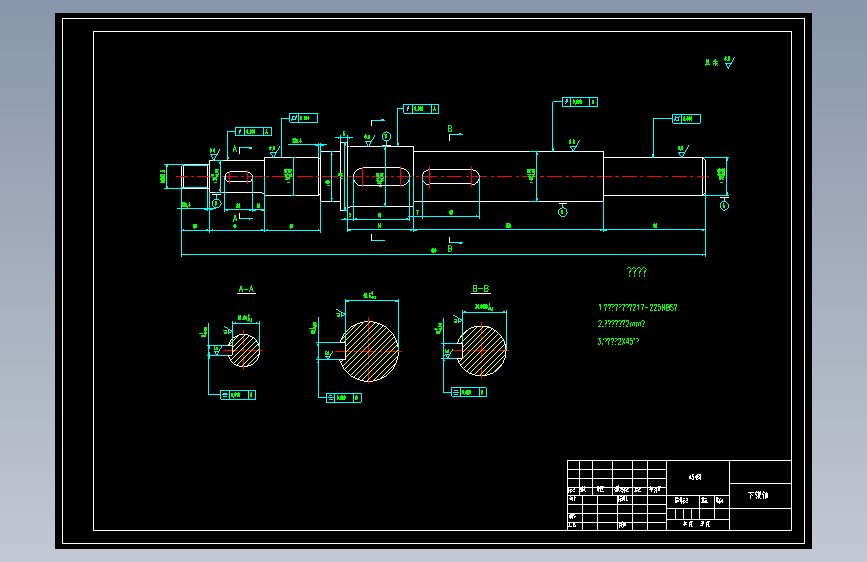Select the keyway slot right of the collar

pos(451,177)
